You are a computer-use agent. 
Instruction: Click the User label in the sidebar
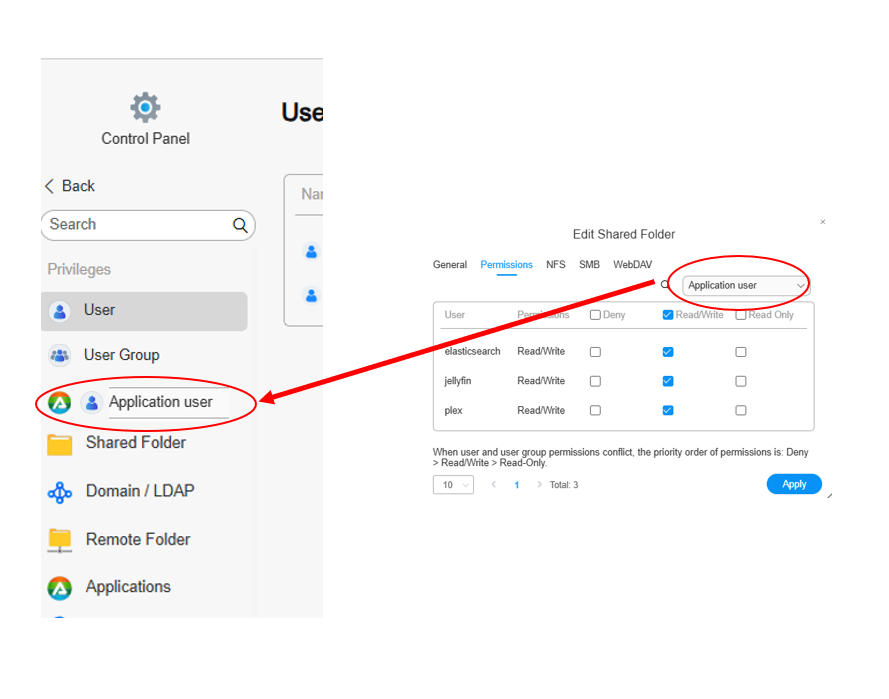pyautogui.click(x=99, y=310)
